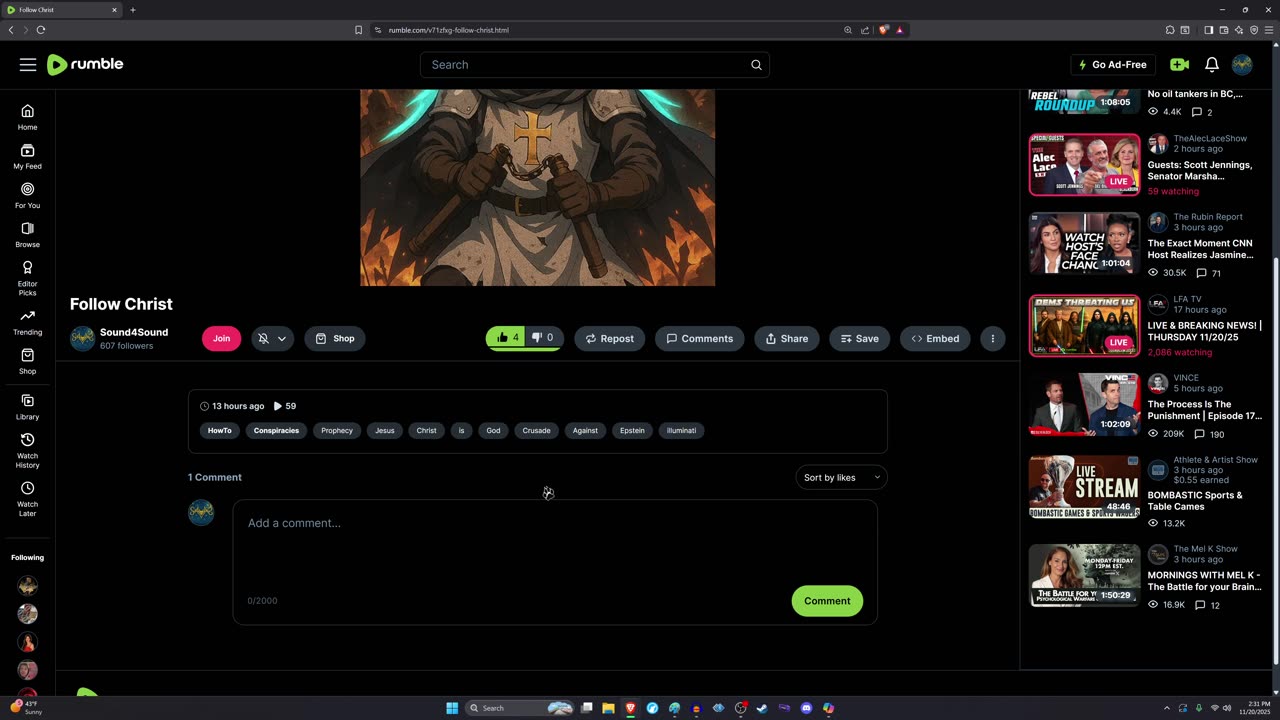Open the Embed options
1280x720 pixels.
[935, 338]
